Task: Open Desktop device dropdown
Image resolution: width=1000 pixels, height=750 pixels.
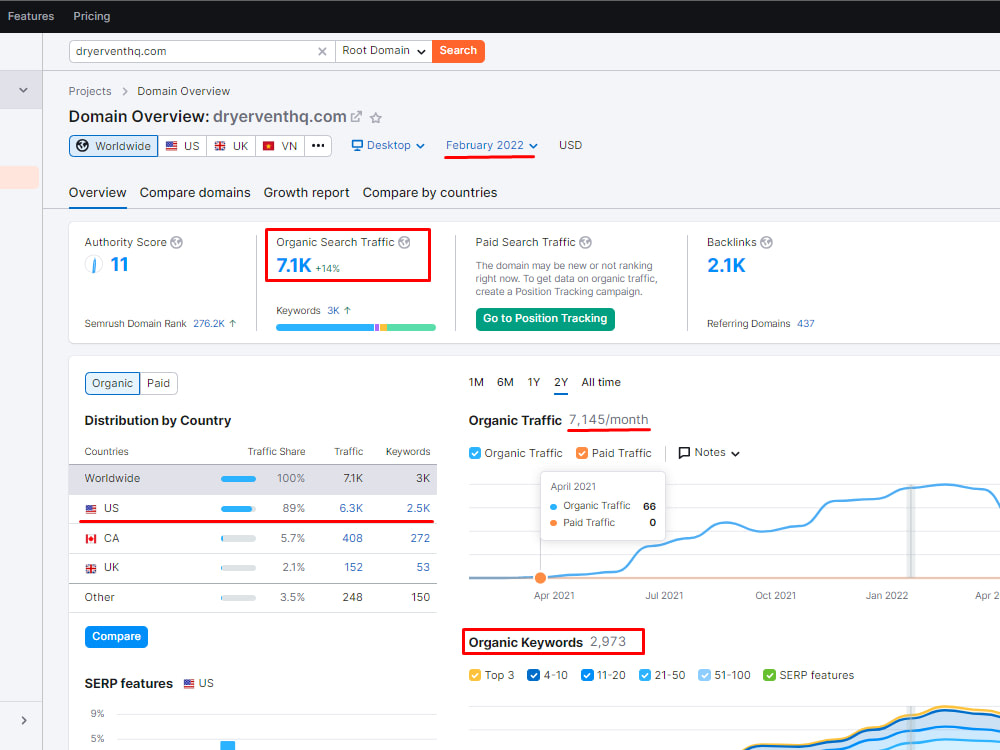Action: click(388, 145)
